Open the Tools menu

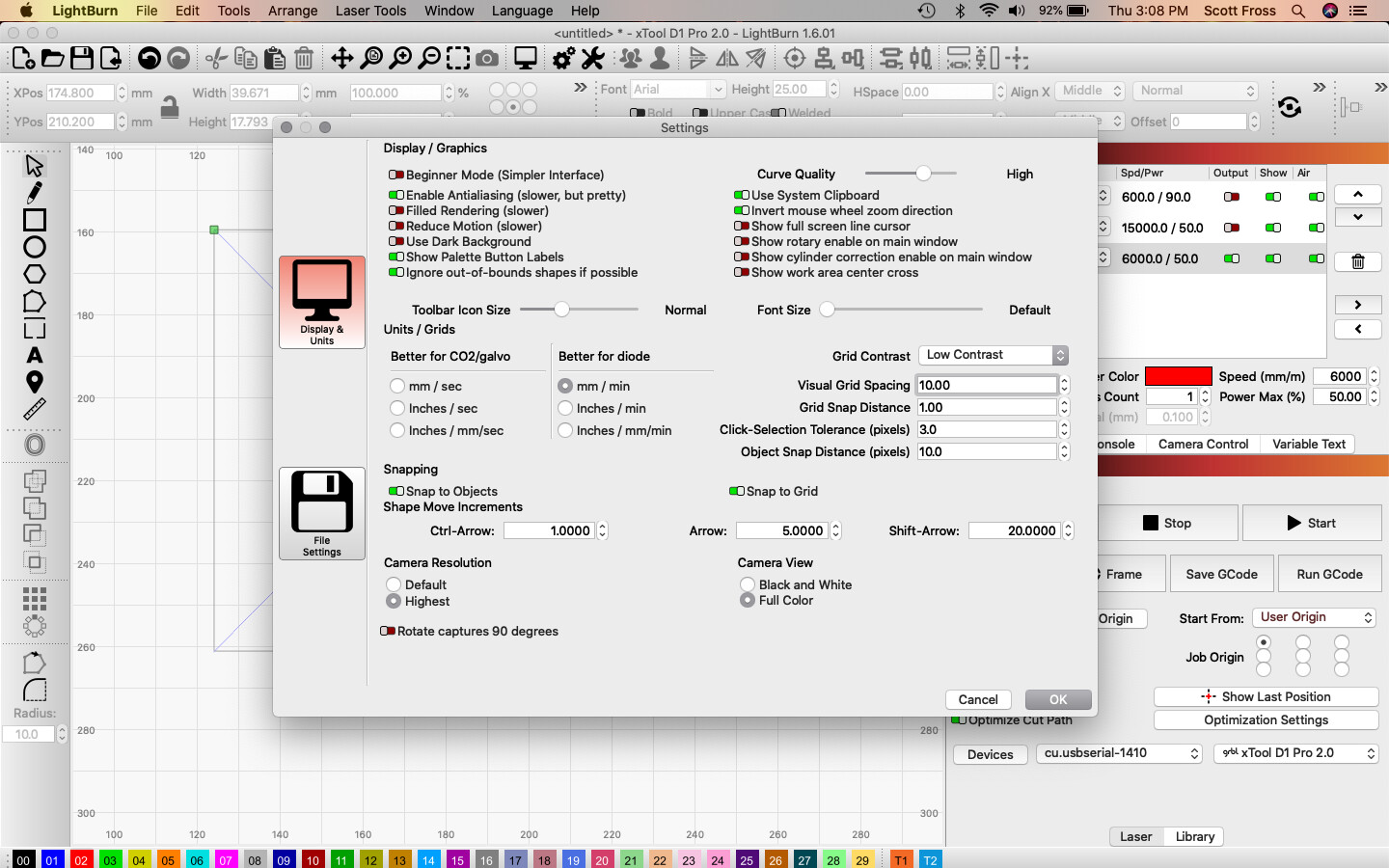233,11
